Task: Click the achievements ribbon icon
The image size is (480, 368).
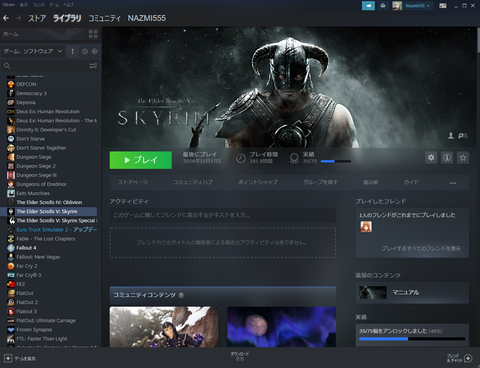Action: (294, 158)
